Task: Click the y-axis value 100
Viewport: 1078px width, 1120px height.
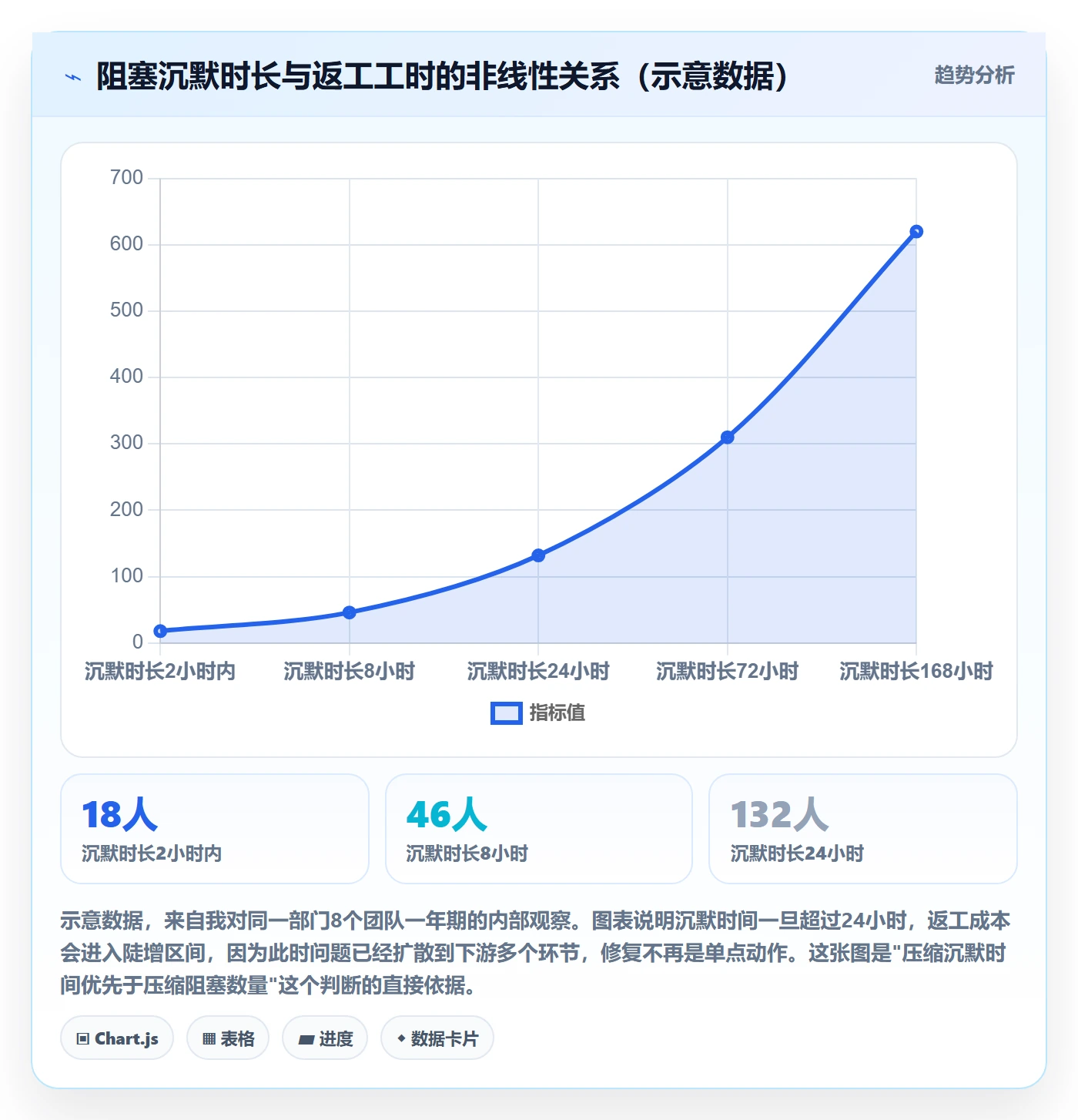Action: [126, 575]
